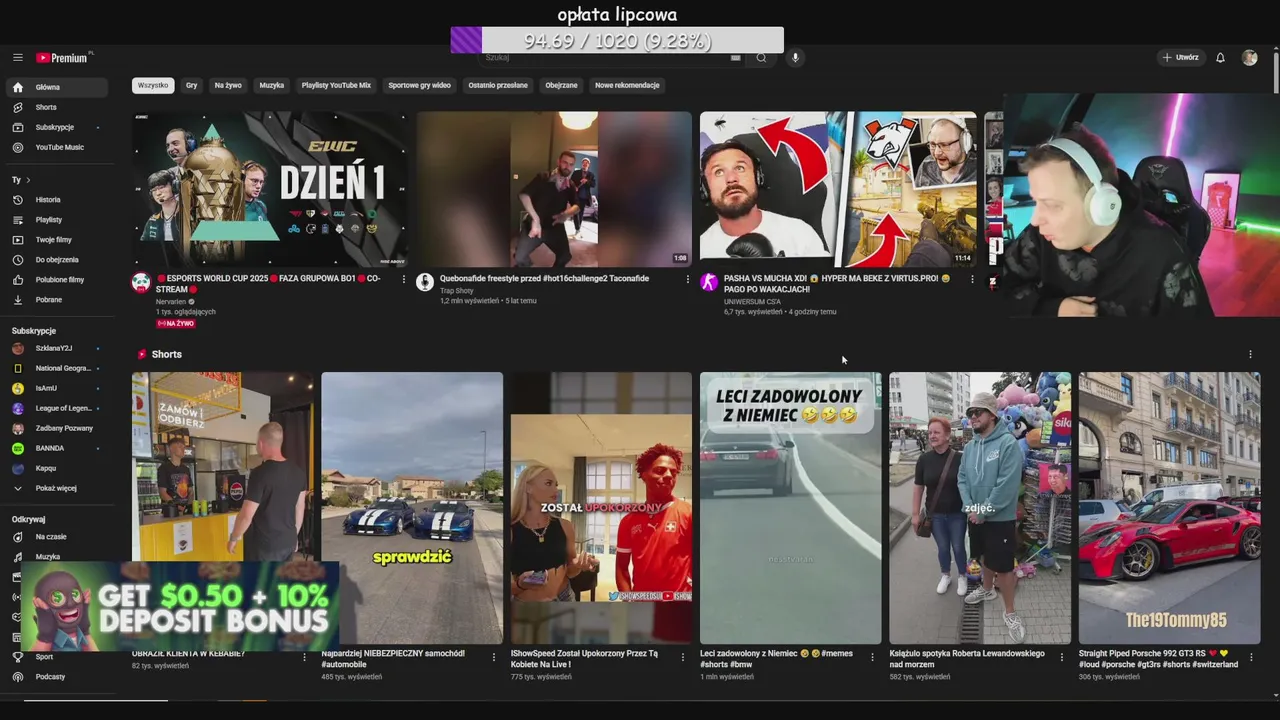Select the Nowe rekomendacje chip
1280x720 pixels.
coord(627,86)
